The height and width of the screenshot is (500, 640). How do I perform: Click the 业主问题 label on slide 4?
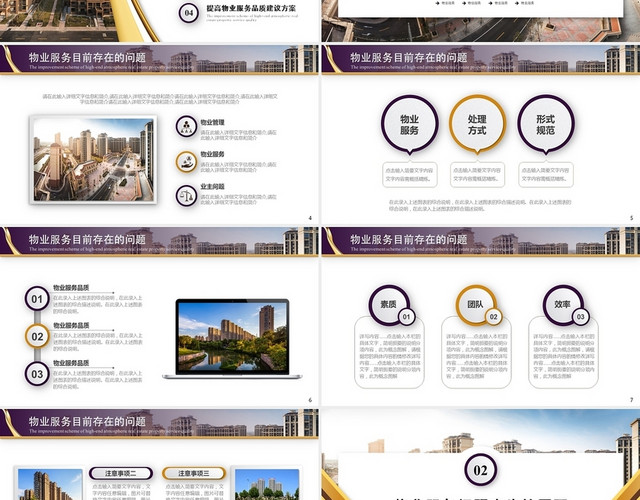[x=212, y=187]
